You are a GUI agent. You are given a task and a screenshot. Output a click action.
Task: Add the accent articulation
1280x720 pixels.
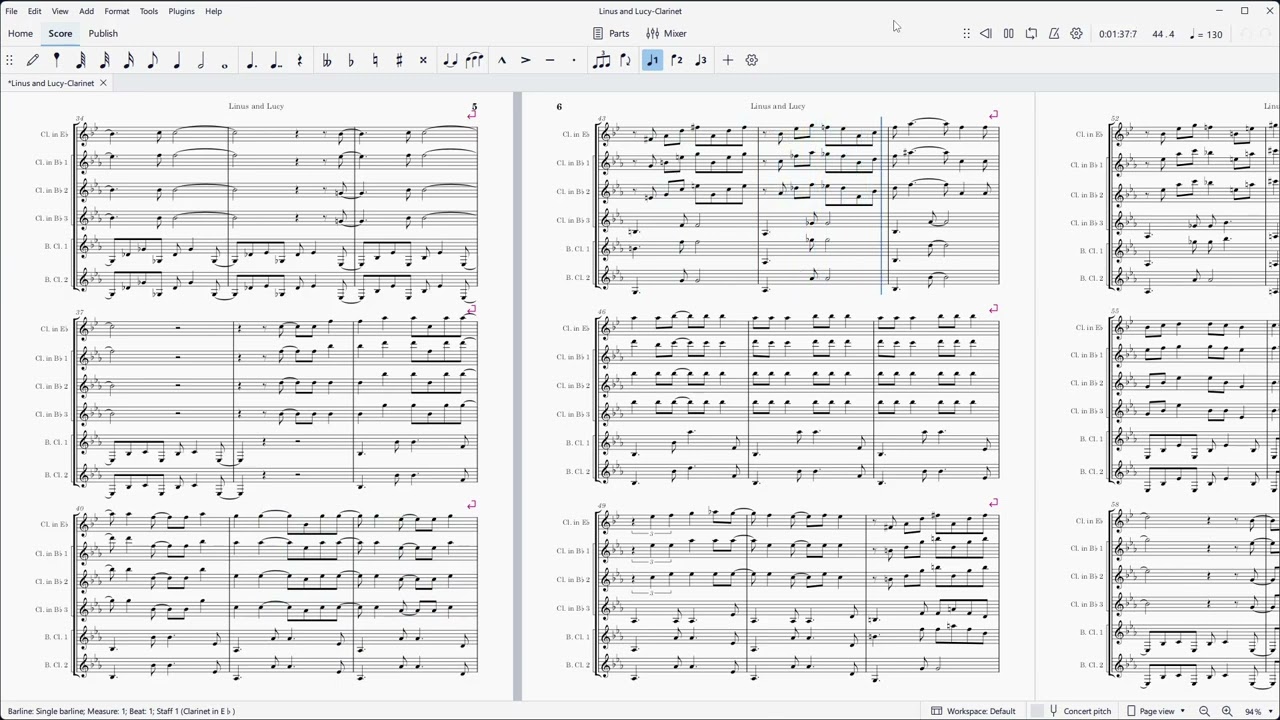[x=525, y=60]
